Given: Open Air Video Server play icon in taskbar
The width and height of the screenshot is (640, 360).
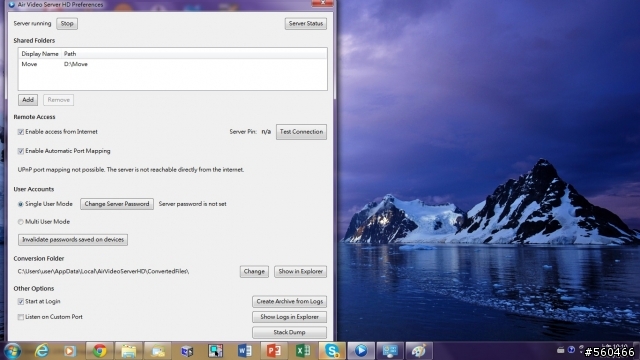Looking at the screenshot, I should coord(361,351).
